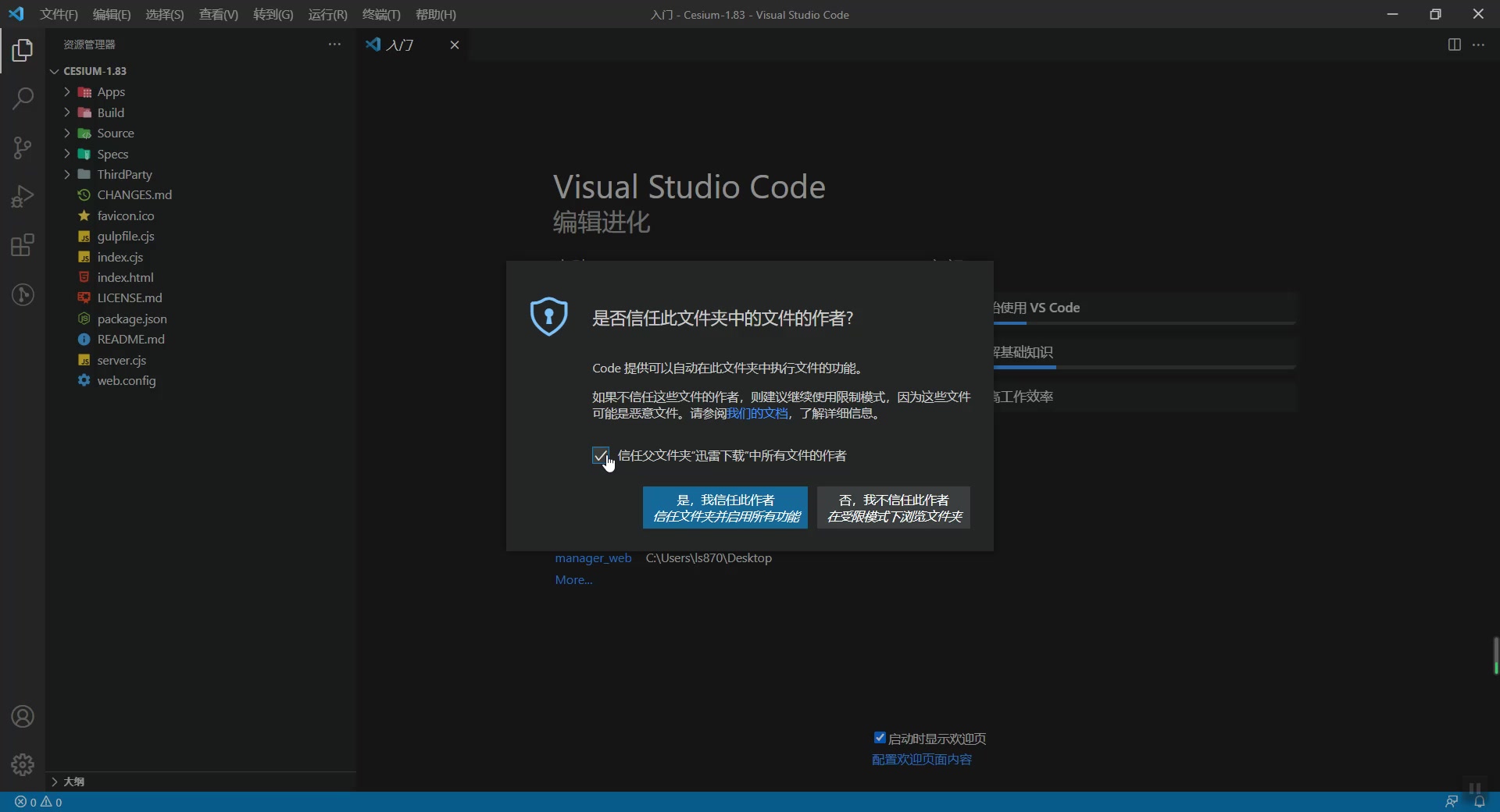Open the sixth activity bar icon below Extensions
Viewport: 1500px width, 812px height.
point(23,294)
